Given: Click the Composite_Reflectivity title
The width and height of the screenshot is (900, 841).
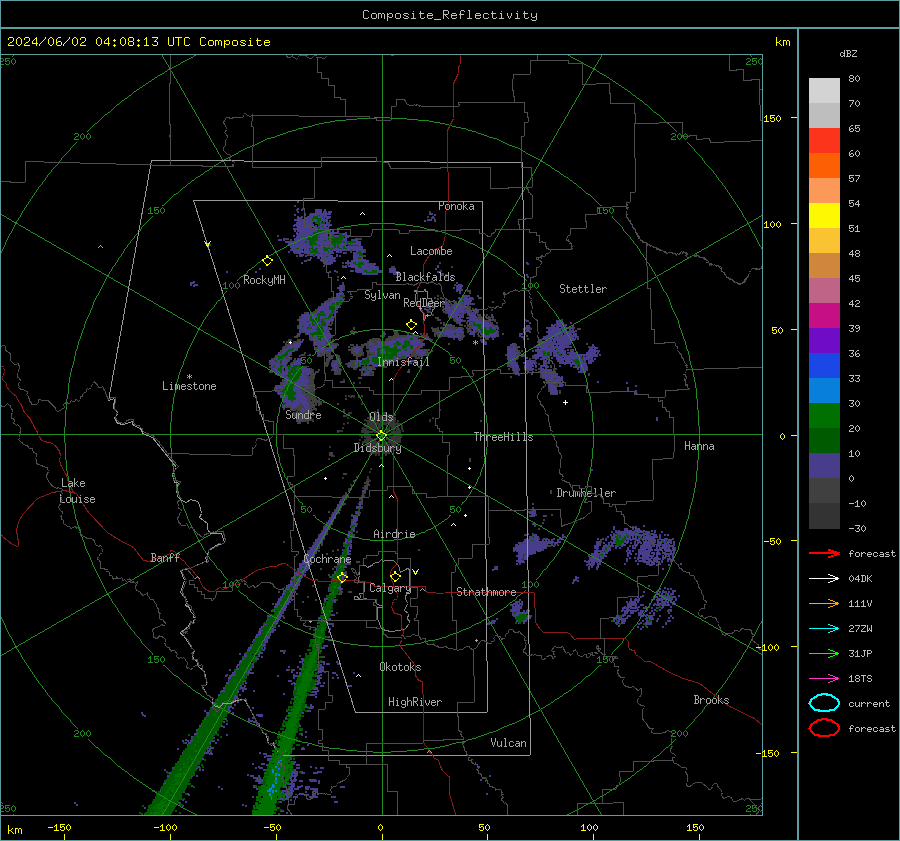Looking at the screenshot, I should (x=450, y=15).
